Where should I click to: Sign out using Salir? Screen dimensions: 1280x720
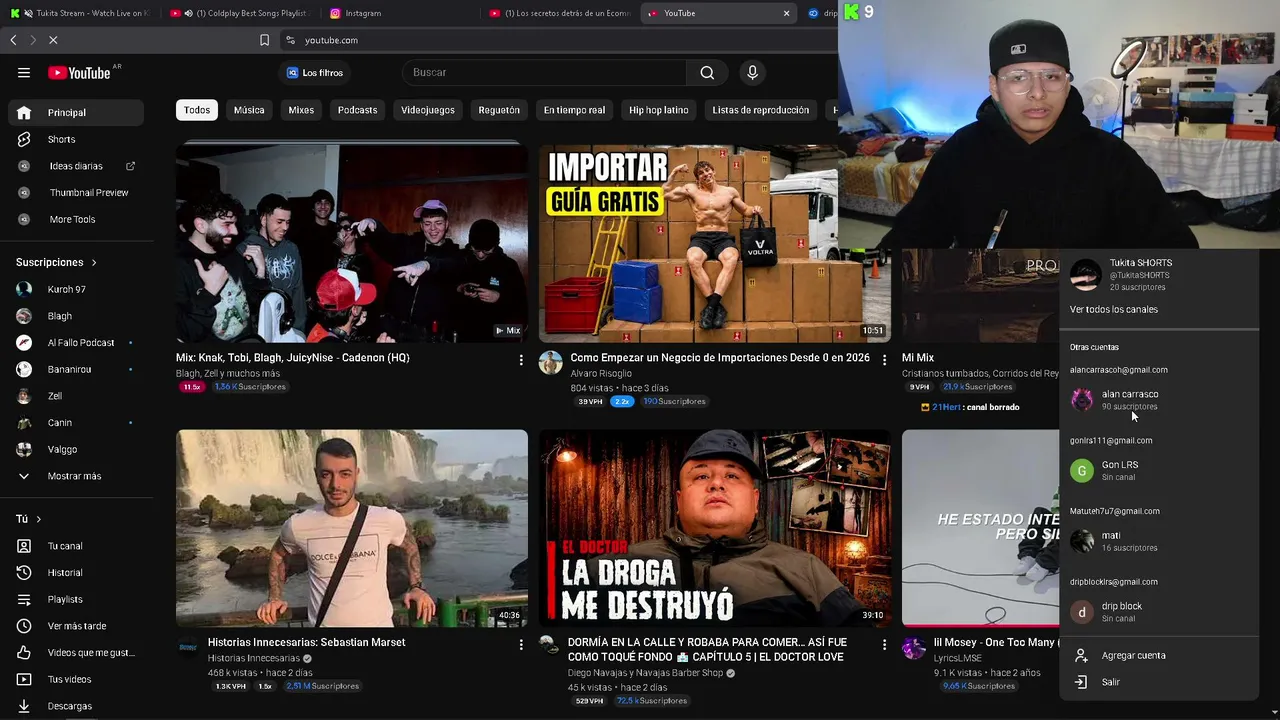pos(1158,682)
